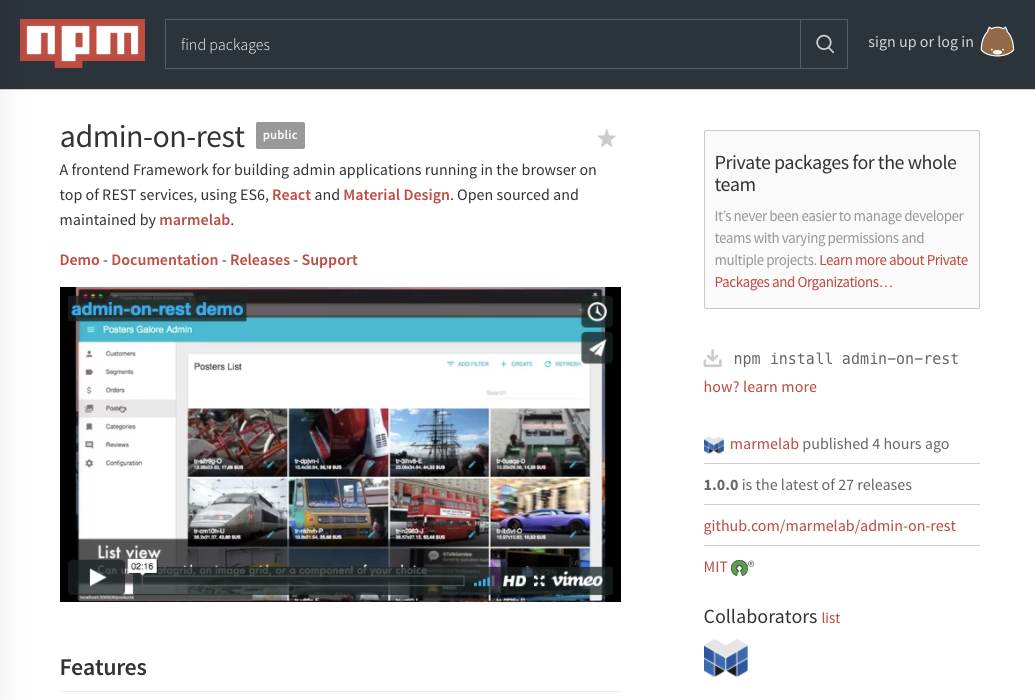Click the video share paper-plane icon
Image resolution: width=1035 pixels, height=700 pixels.
[597, 348]
